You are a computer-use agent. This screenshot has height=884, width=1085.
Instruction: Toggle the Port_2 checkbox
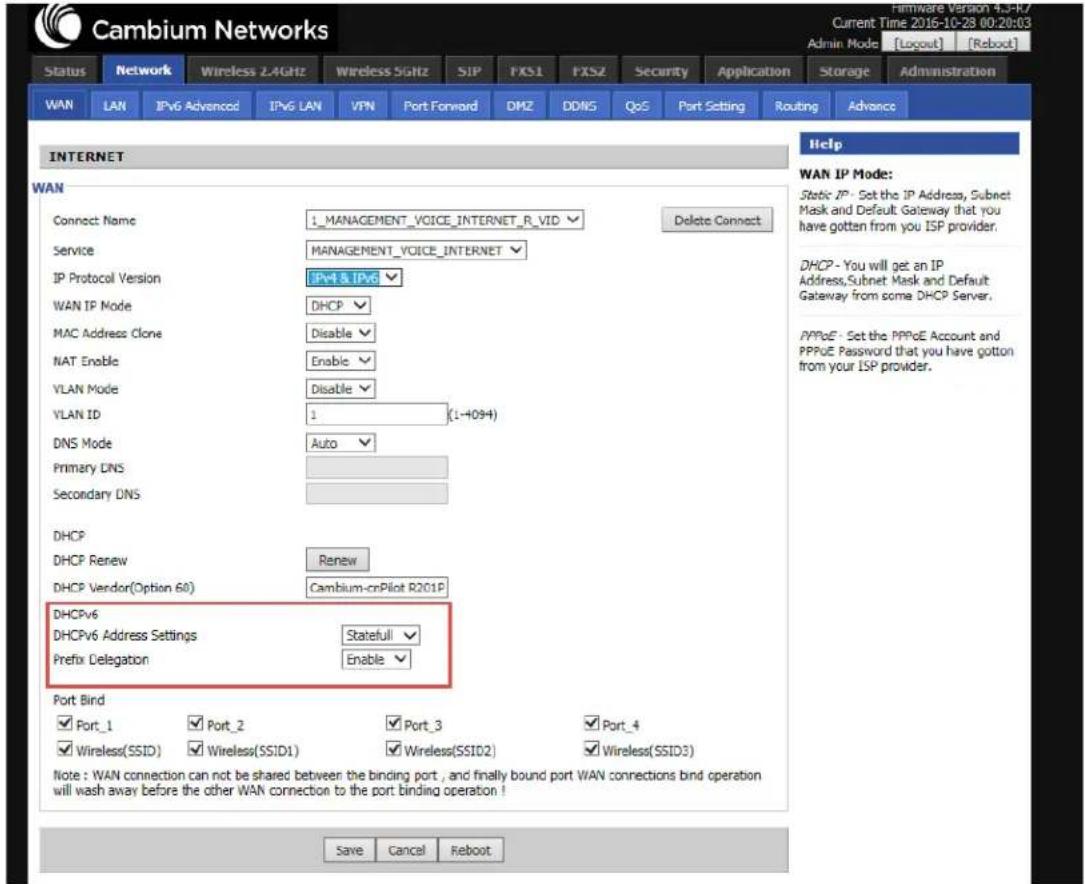coord(195,724)
